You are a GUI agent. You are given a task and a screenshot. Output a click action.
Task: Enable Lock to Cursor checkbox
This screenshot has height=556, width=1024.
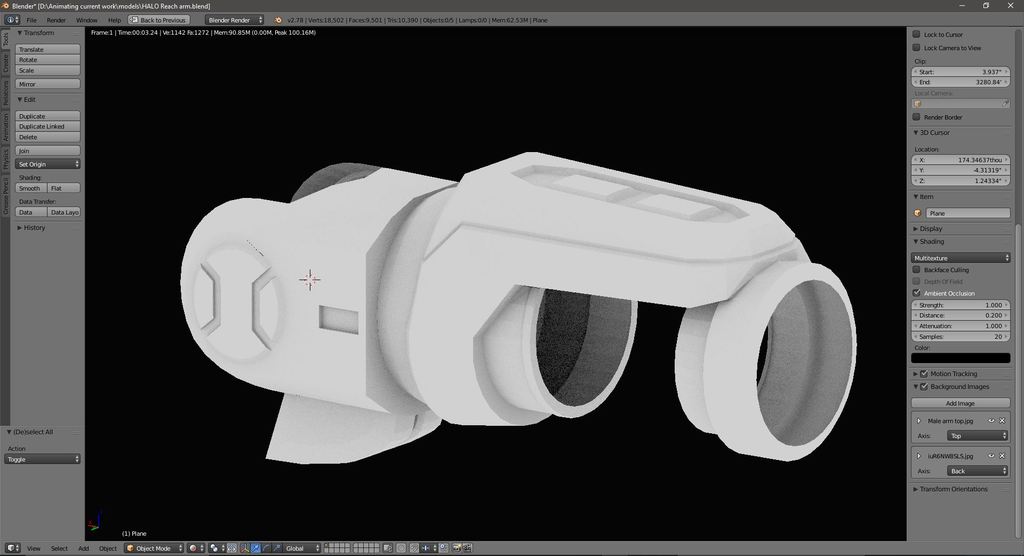click(x=916, y=34)
